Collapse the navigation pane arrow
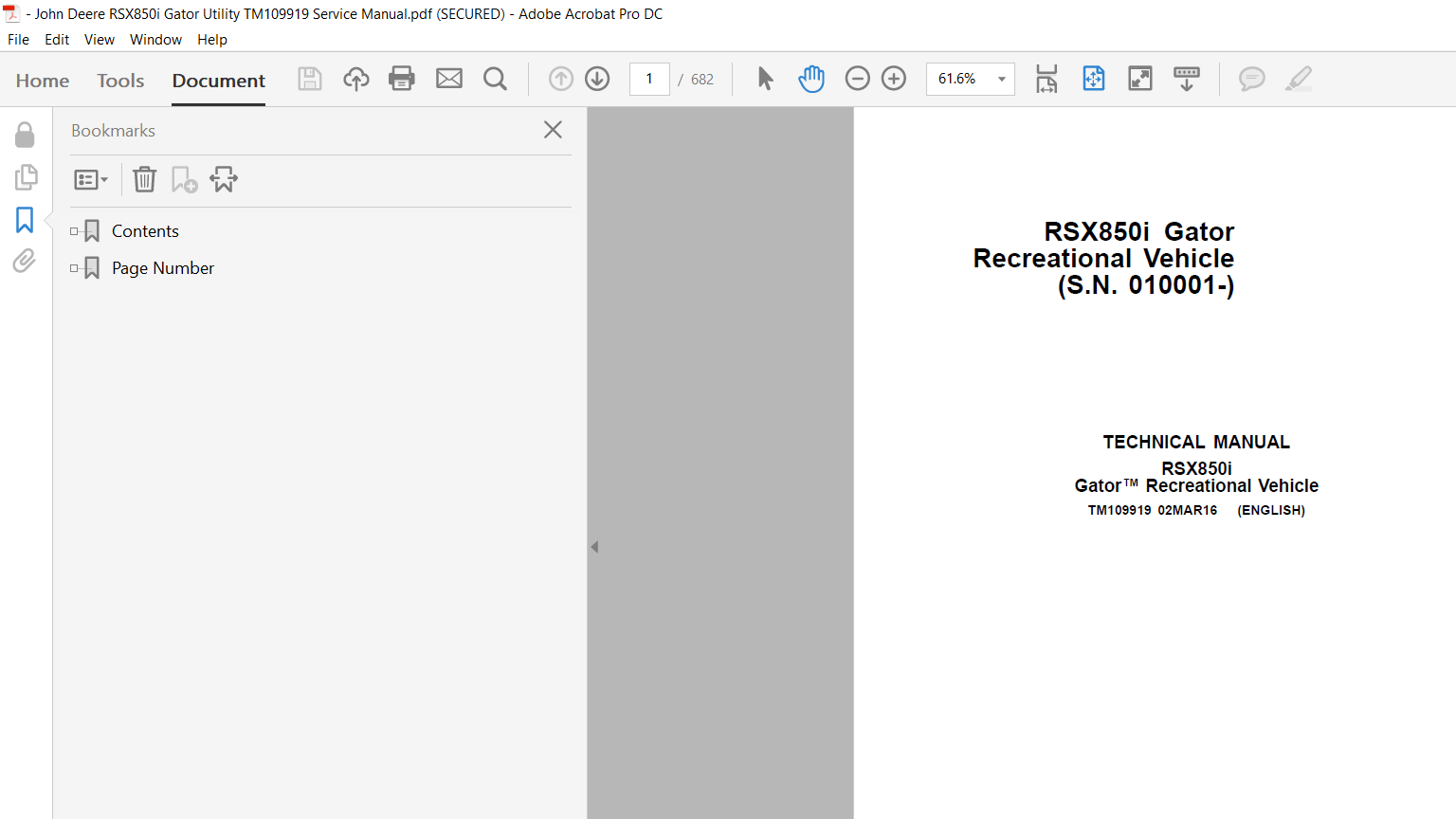This screenshot has height=819, width=1456. coord(594,547)
